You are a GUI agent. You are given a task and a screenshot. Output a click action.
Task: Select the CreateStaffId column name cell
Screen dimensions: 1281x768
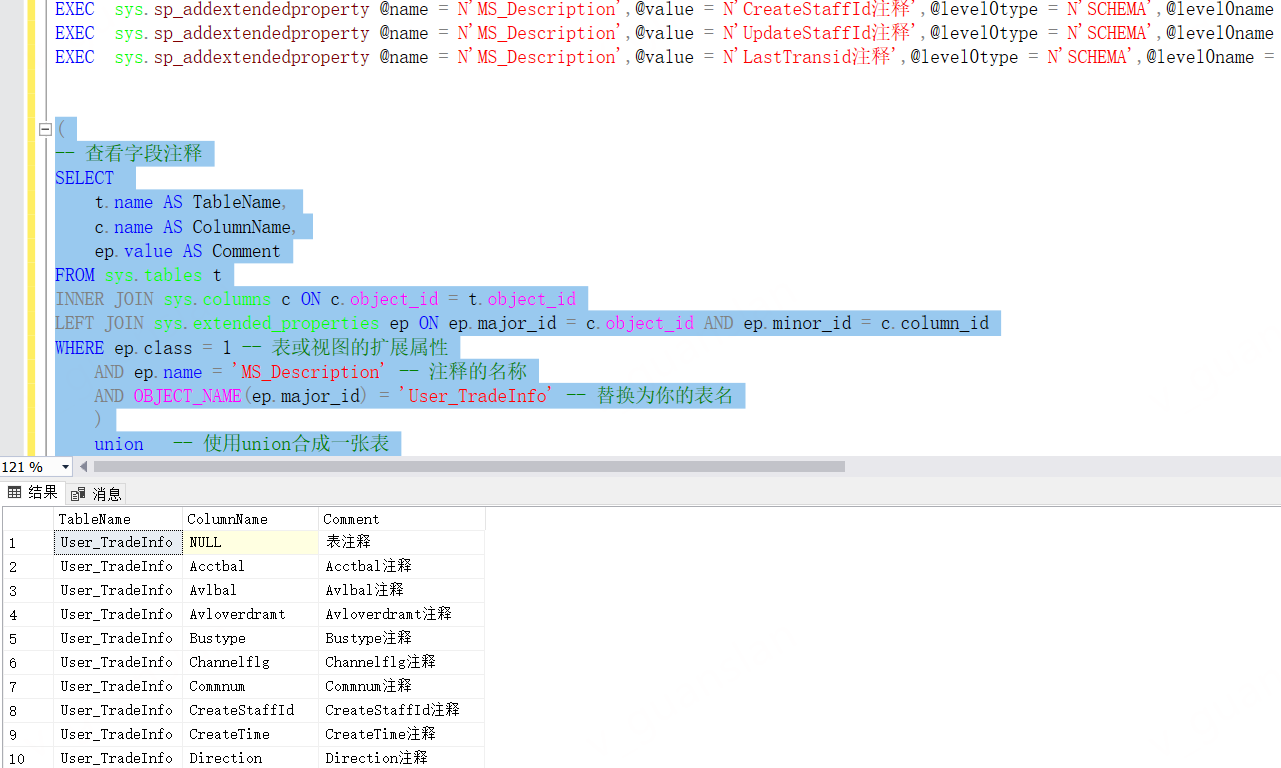pos(250,710)
